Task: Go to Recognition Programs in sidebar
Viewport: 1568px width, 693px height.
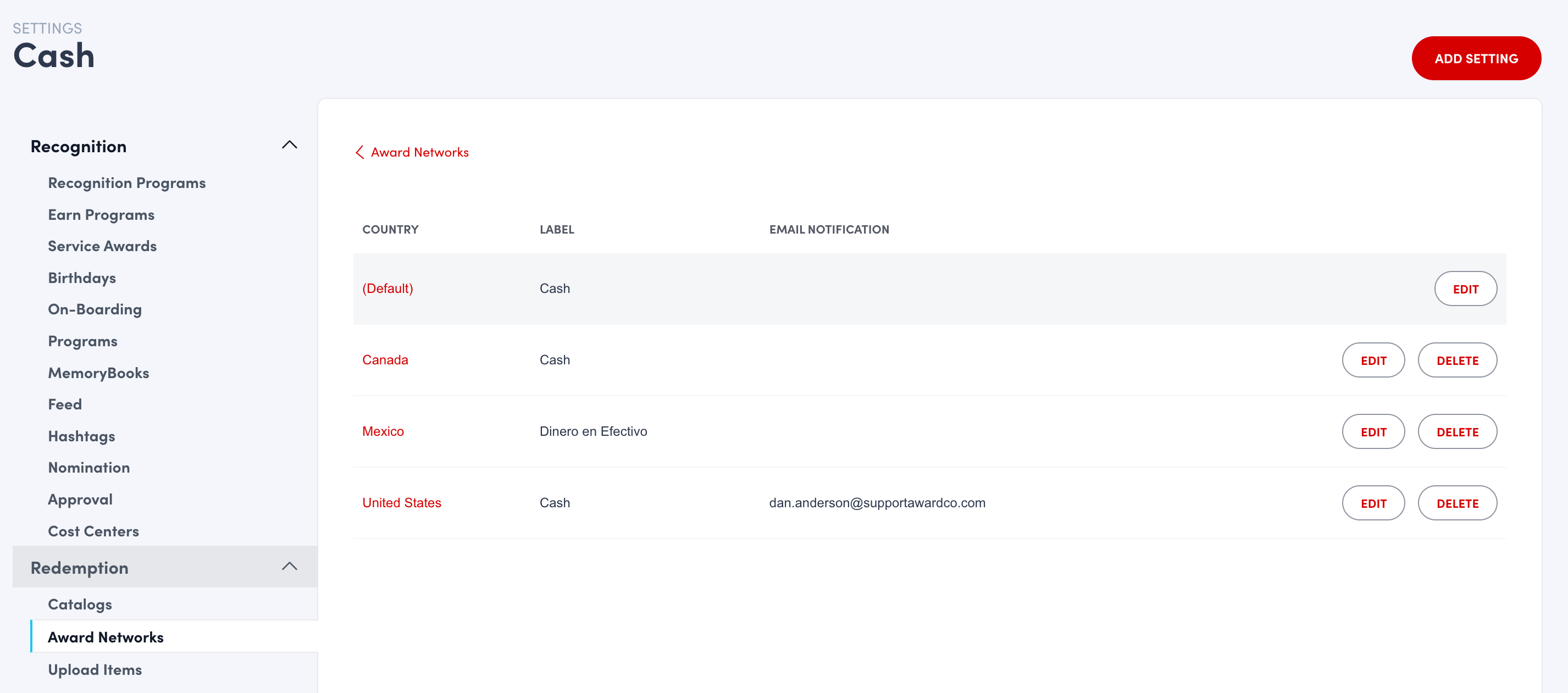Action: (126, 183)
